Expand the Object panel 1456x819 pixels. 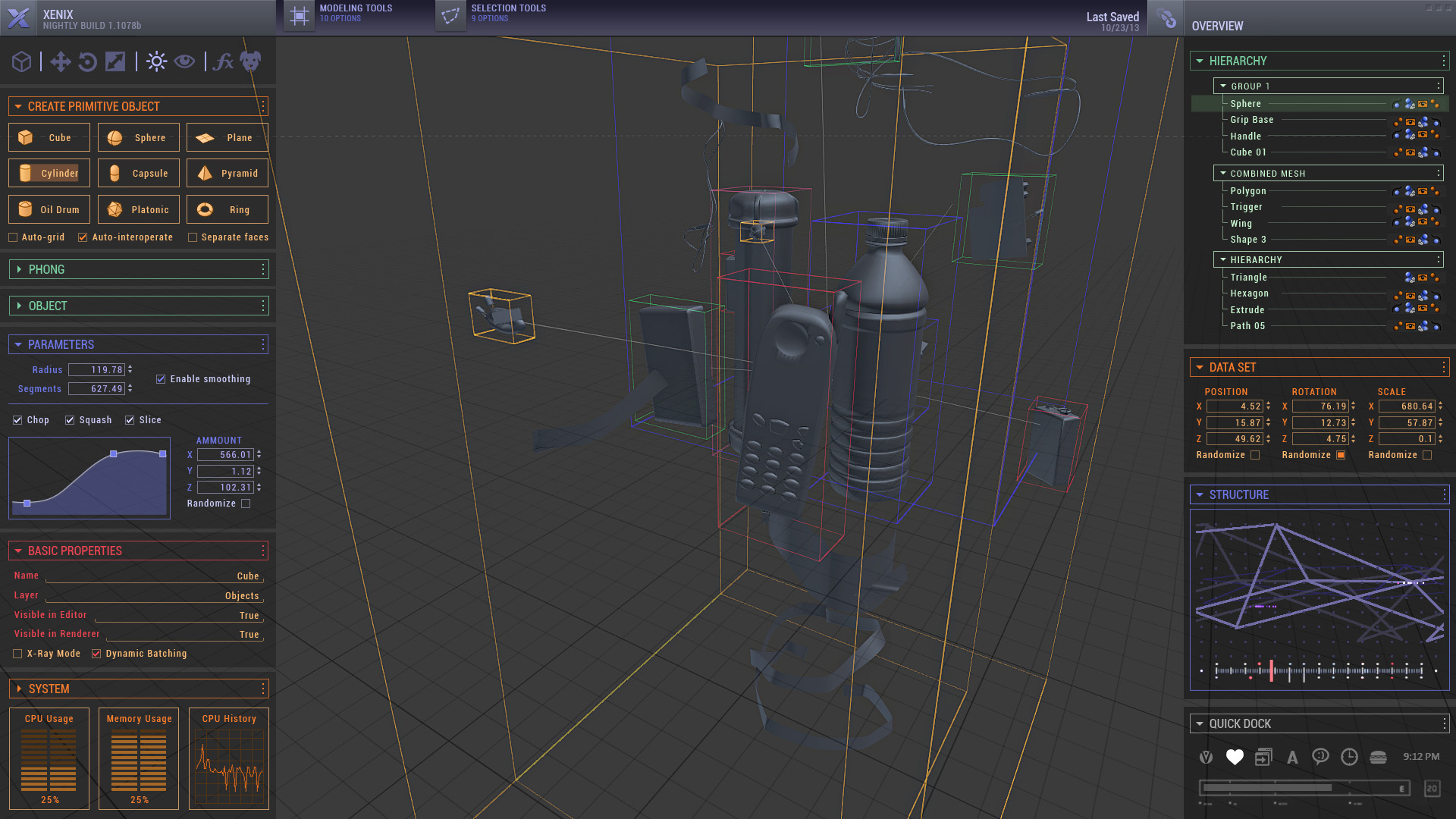[x=19, y=306]
